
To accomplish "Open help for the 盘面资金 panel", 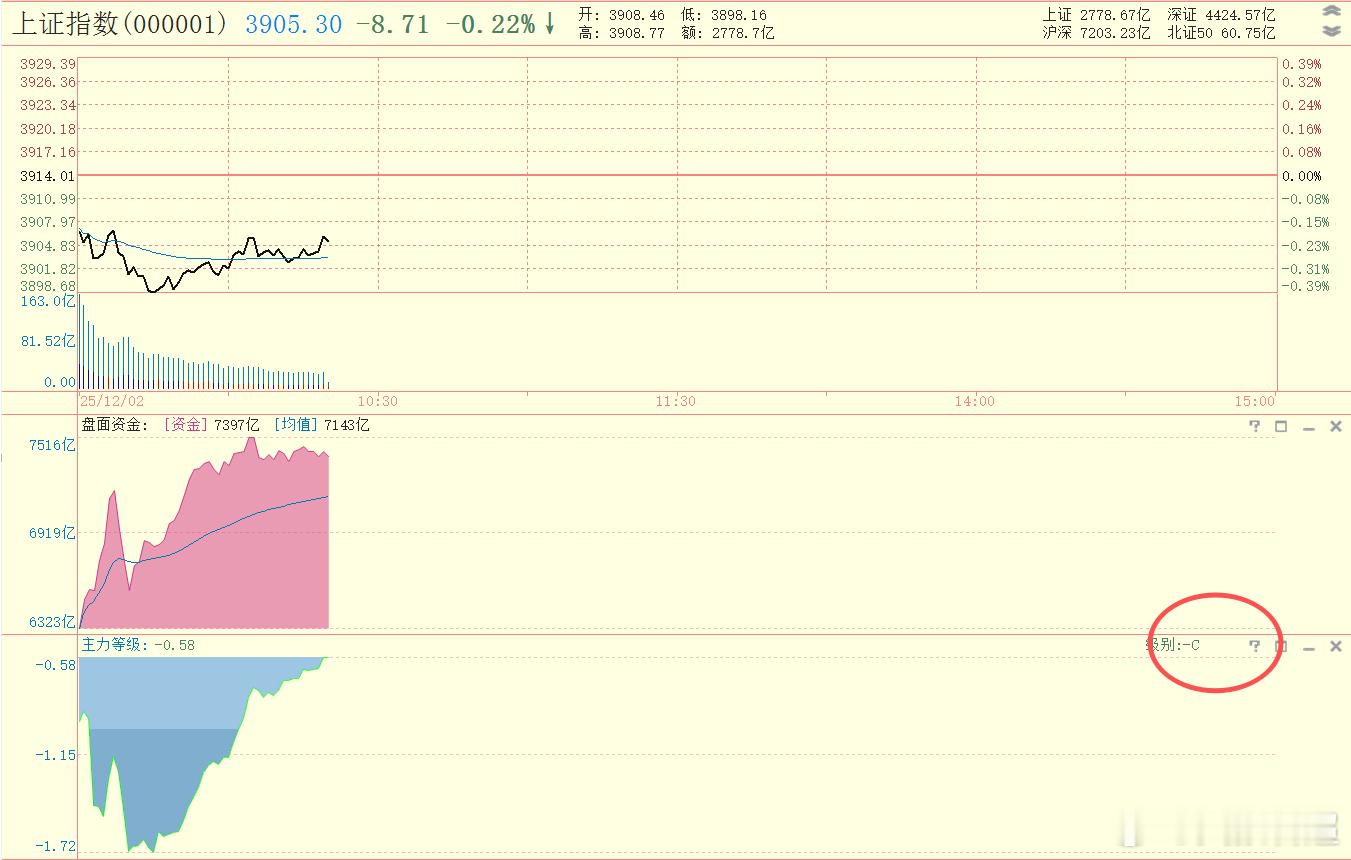I will (1255, 426).
